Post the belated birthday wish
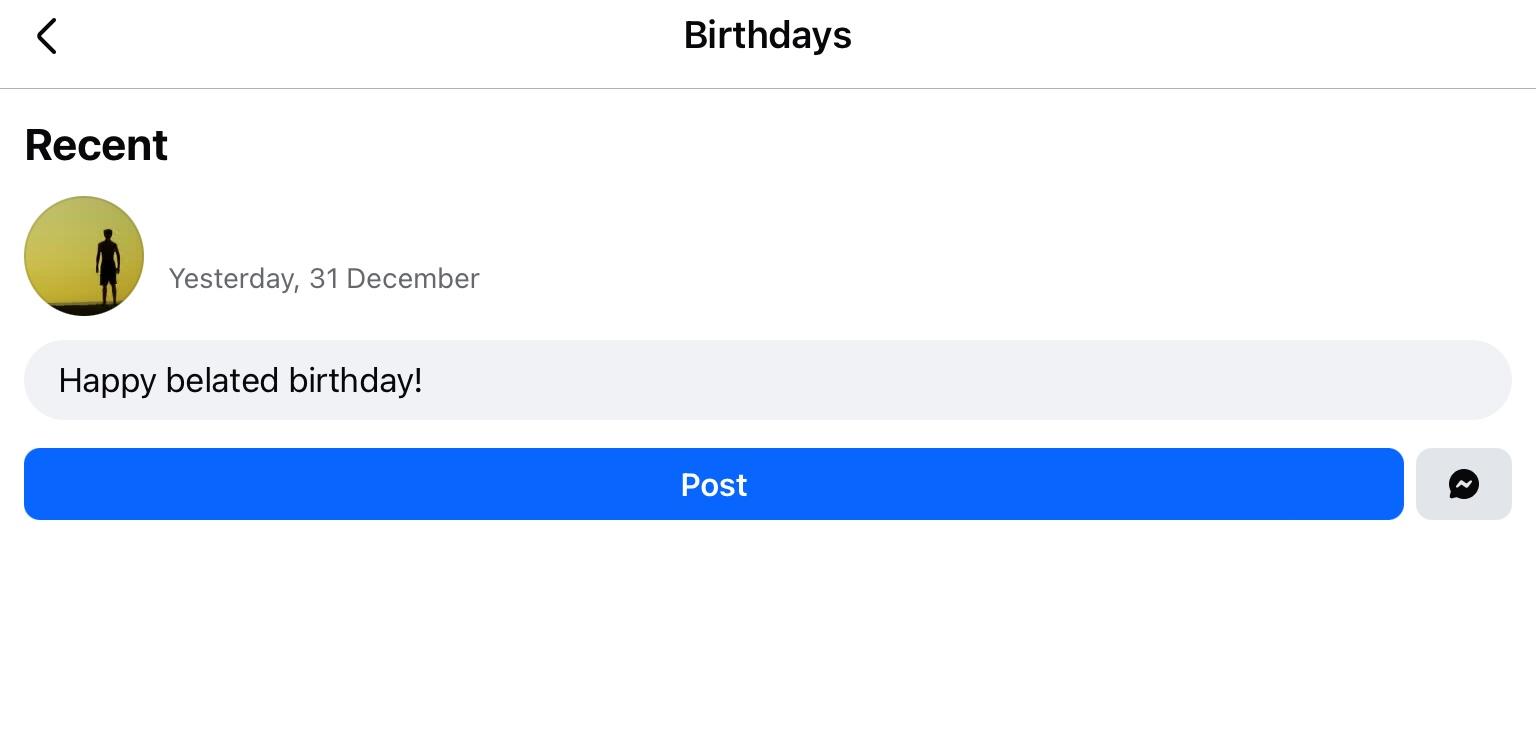 pyautogui.click(x=713, y=484)
